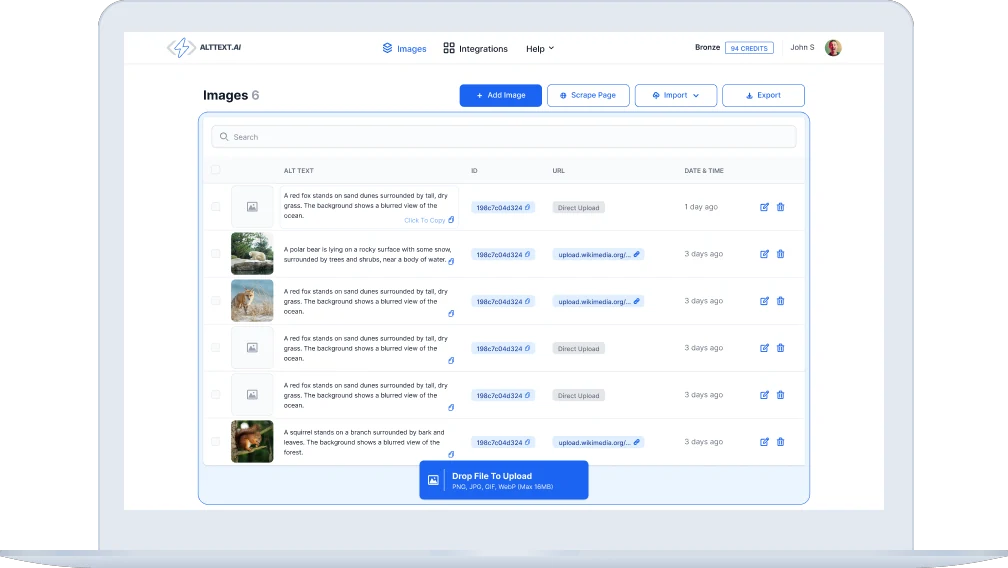The image size is (1008, 568).
Task: Click the Scrape Page button
Action: pyautogui.click(x=588, y=95)
